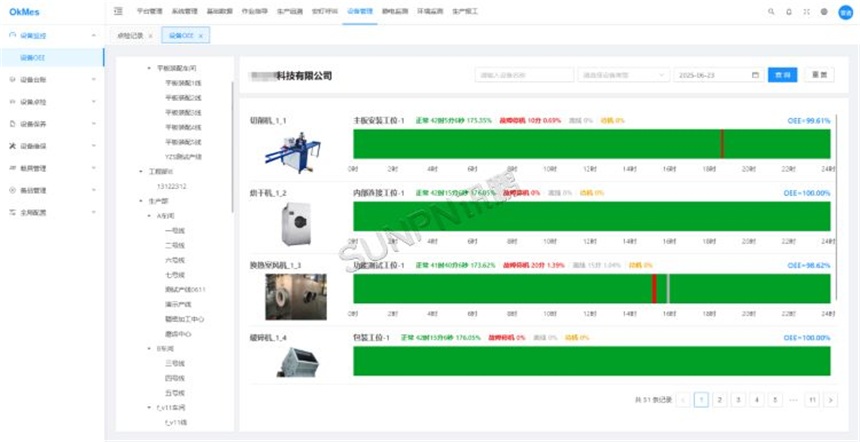Open the globe language icon in the header
Screen dimensions: 860x442
(824, 12)
